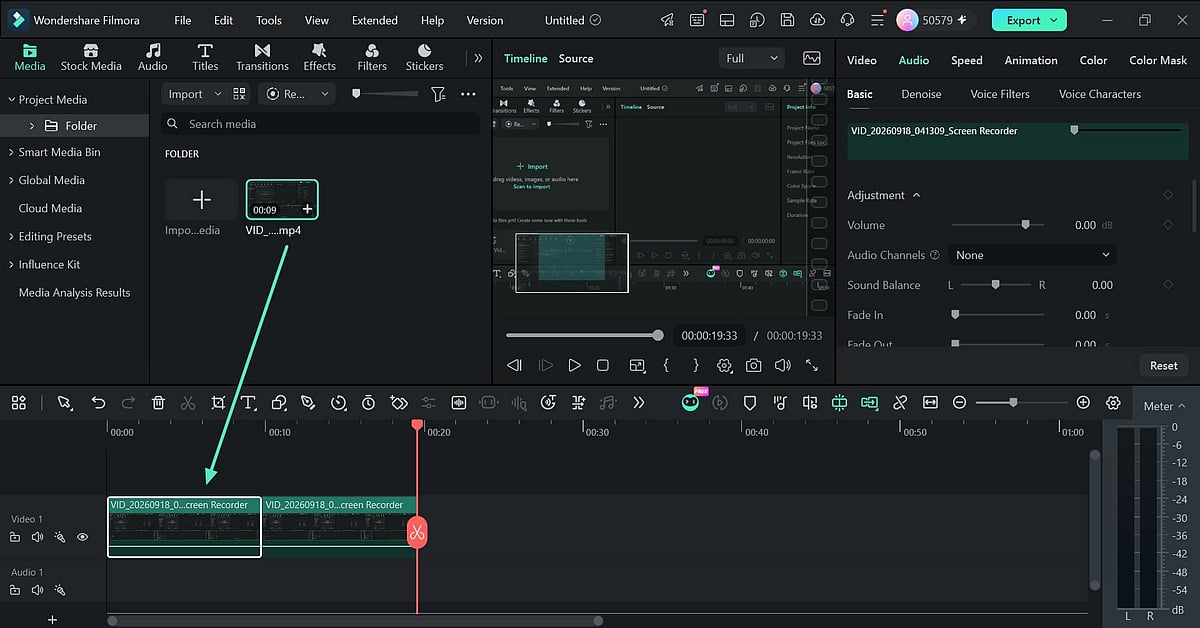Toggle Volume keyframe diamond
This screenshot has height=628, width=1200.
(1167, 225)
